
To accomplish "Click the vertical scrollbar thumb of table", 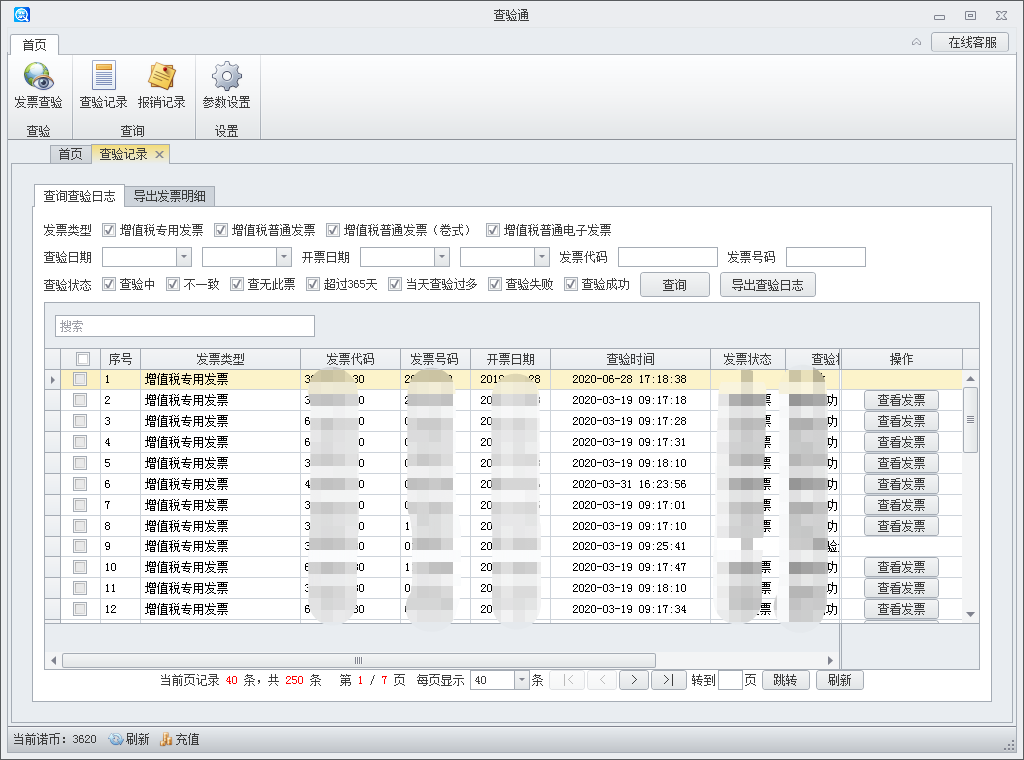I will tap(970, 420).
